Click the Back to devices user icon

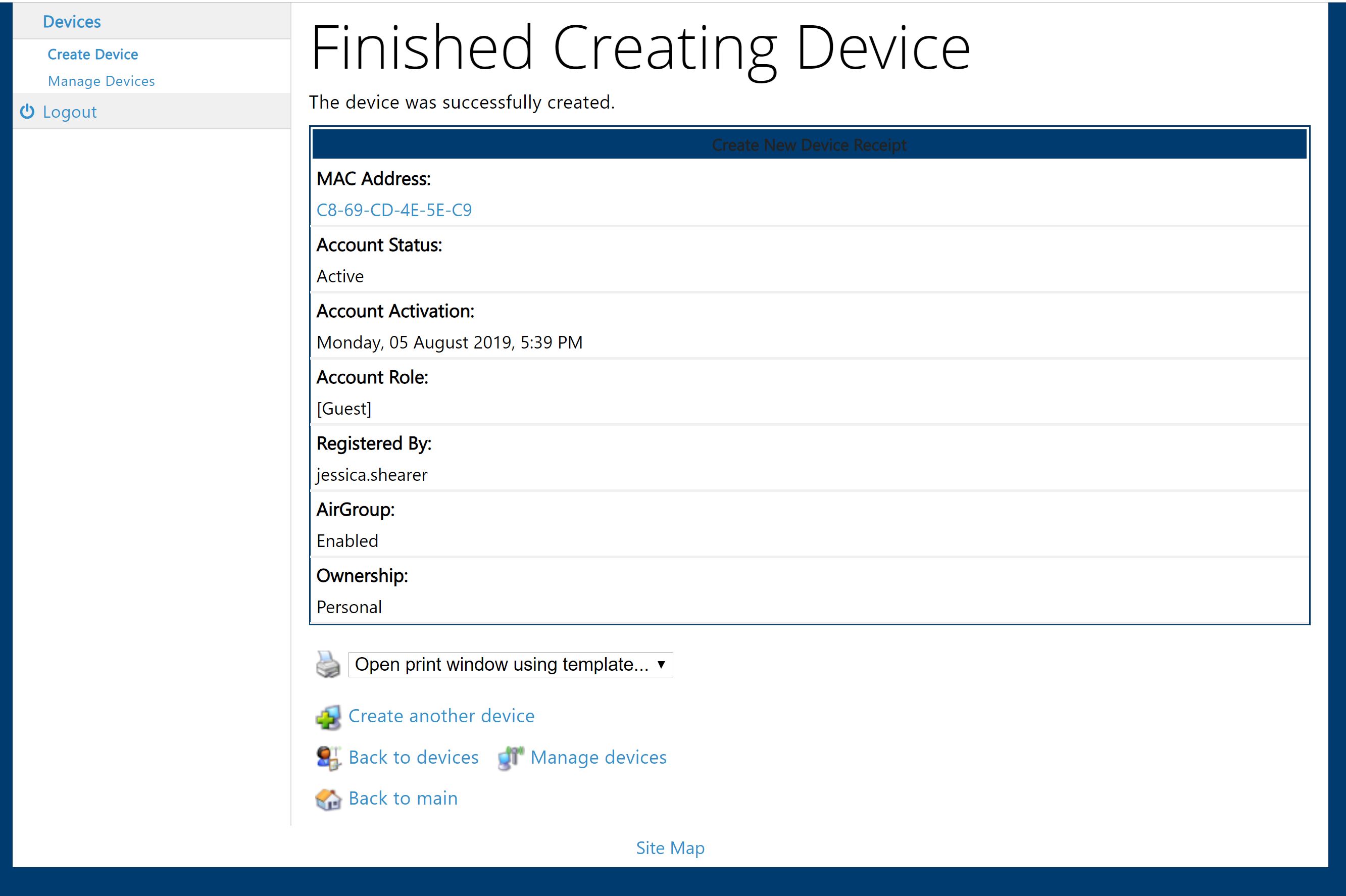tap(328, 758)
